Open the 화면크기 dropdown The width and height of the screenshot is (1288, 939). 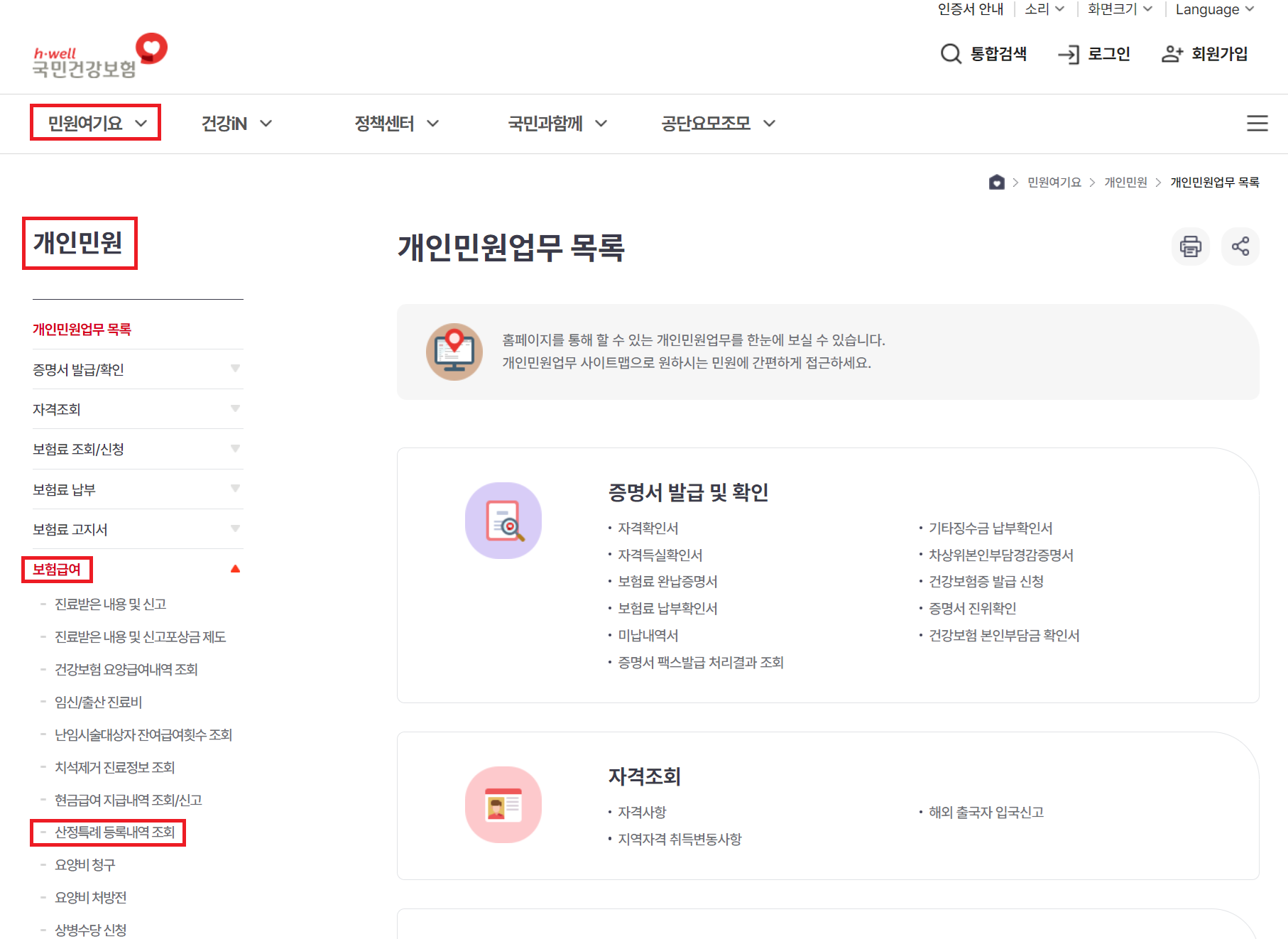(1120, 9)
